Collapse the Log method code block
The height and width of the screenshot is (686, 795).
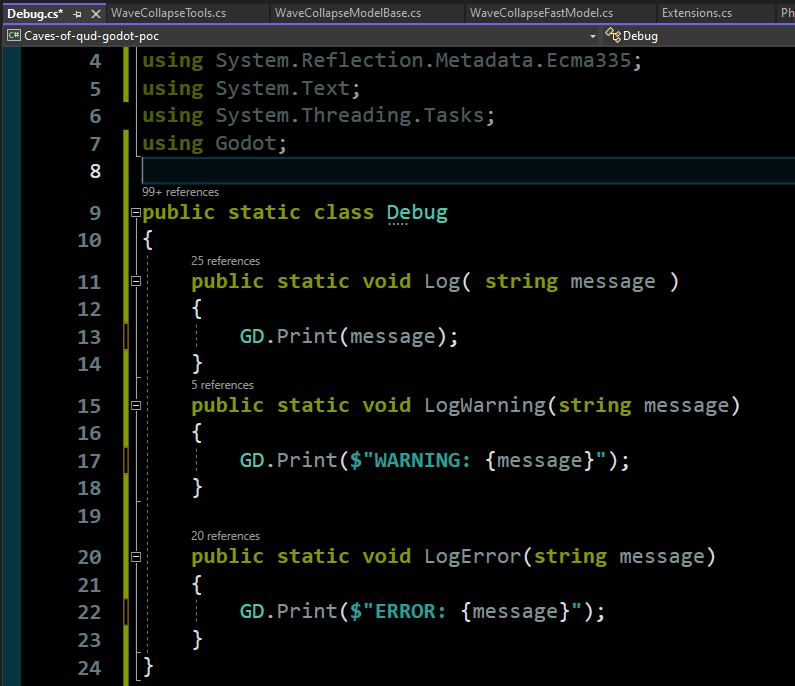tap(135, 282)
